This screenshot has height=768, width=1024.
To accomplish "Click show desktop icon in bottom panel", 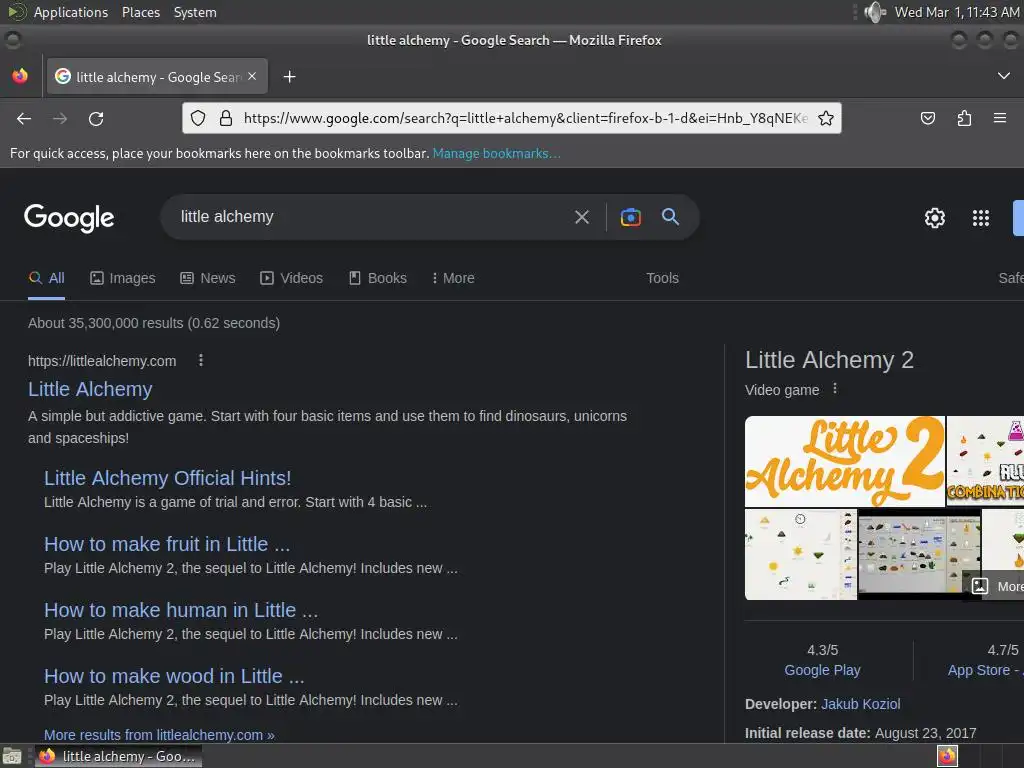I will pyautogui.click(x=12, y=756).
